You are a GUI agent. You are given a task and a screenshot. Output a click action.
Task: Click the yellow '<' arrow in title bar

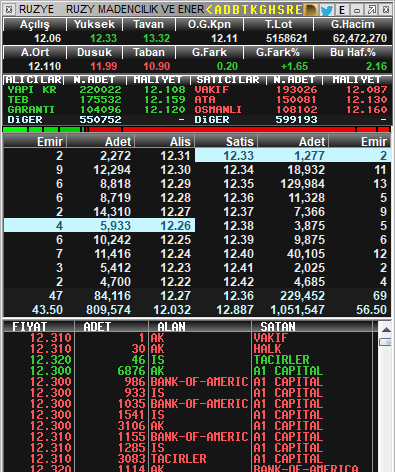(209, 10)
